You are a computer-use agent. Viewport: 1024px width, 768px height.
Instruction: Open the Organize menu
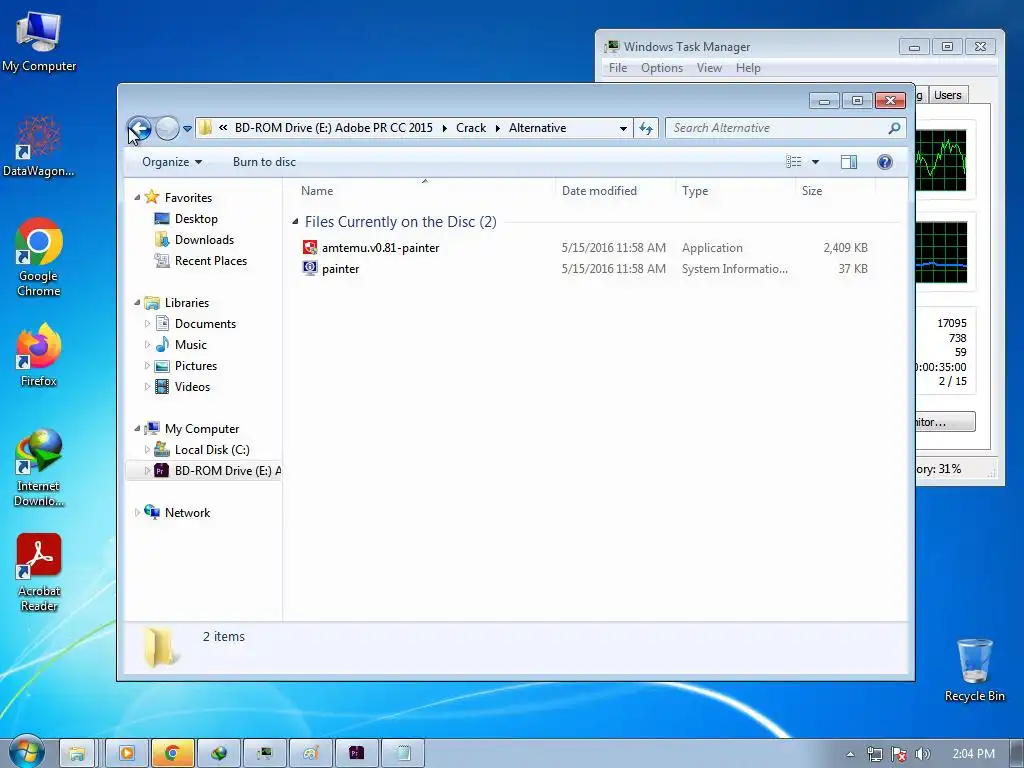click(172, 162)
